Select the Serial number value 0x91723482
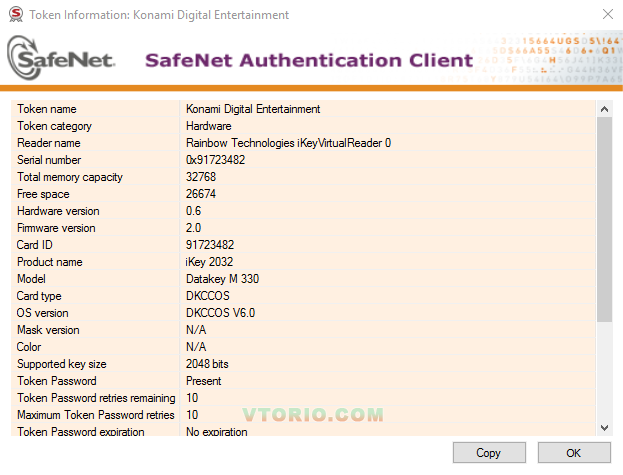This screenshot has width=623, height=475. tap(216, 160)
